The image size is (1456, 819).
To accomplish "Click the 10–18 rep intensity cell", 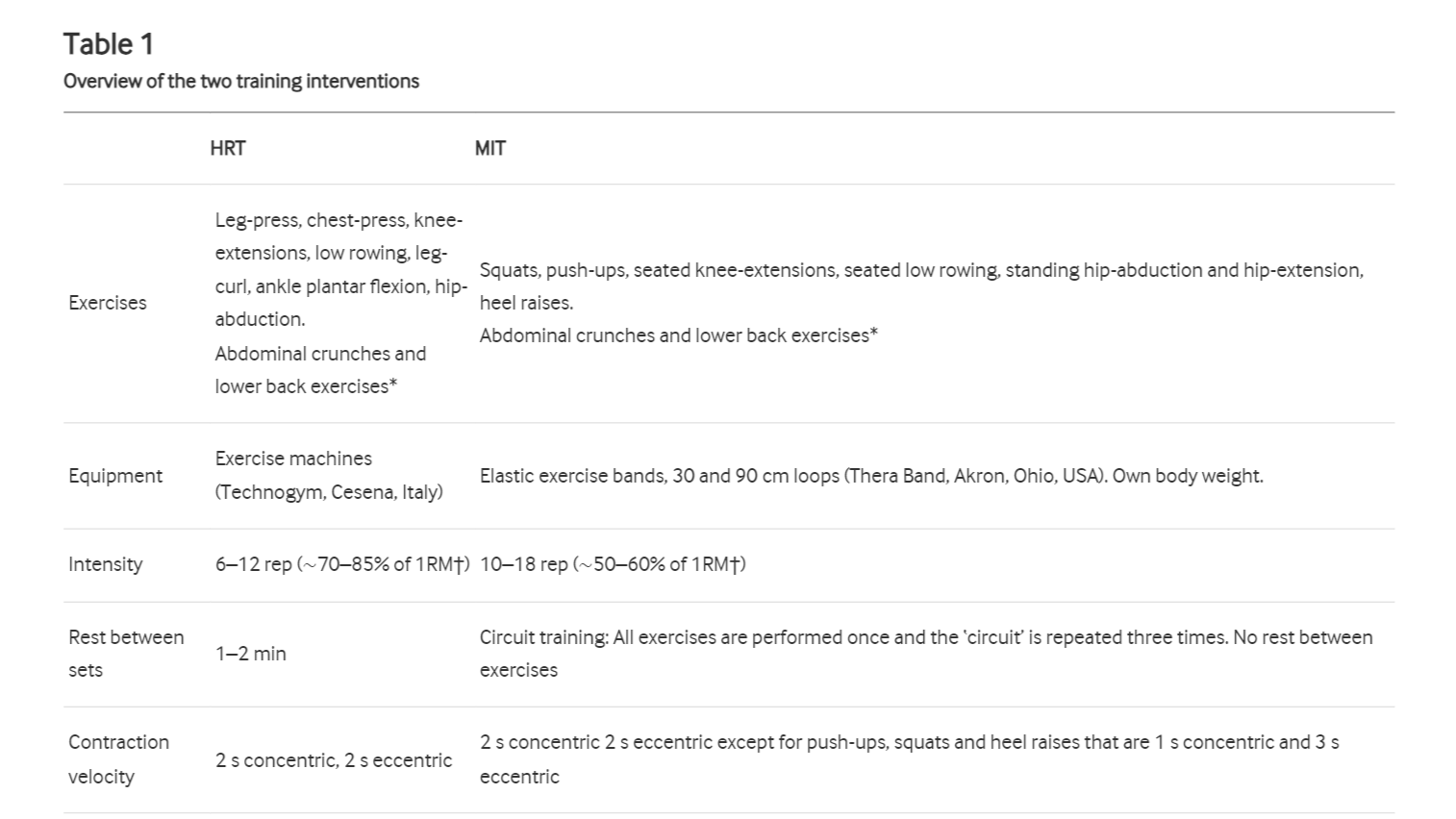I will pos(613,564).
